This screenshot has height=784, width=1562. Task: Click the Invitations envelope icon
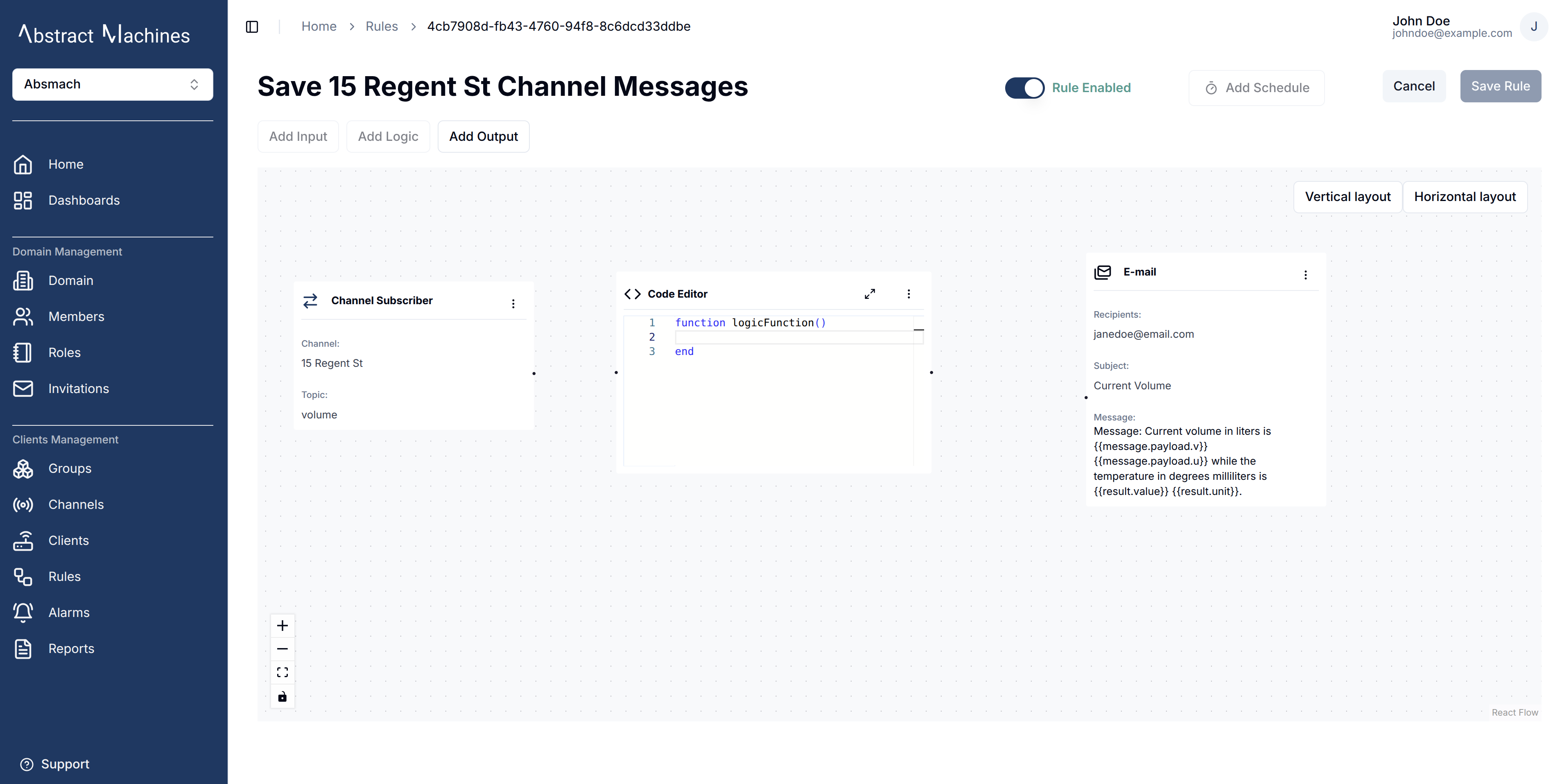pos(23,389)
